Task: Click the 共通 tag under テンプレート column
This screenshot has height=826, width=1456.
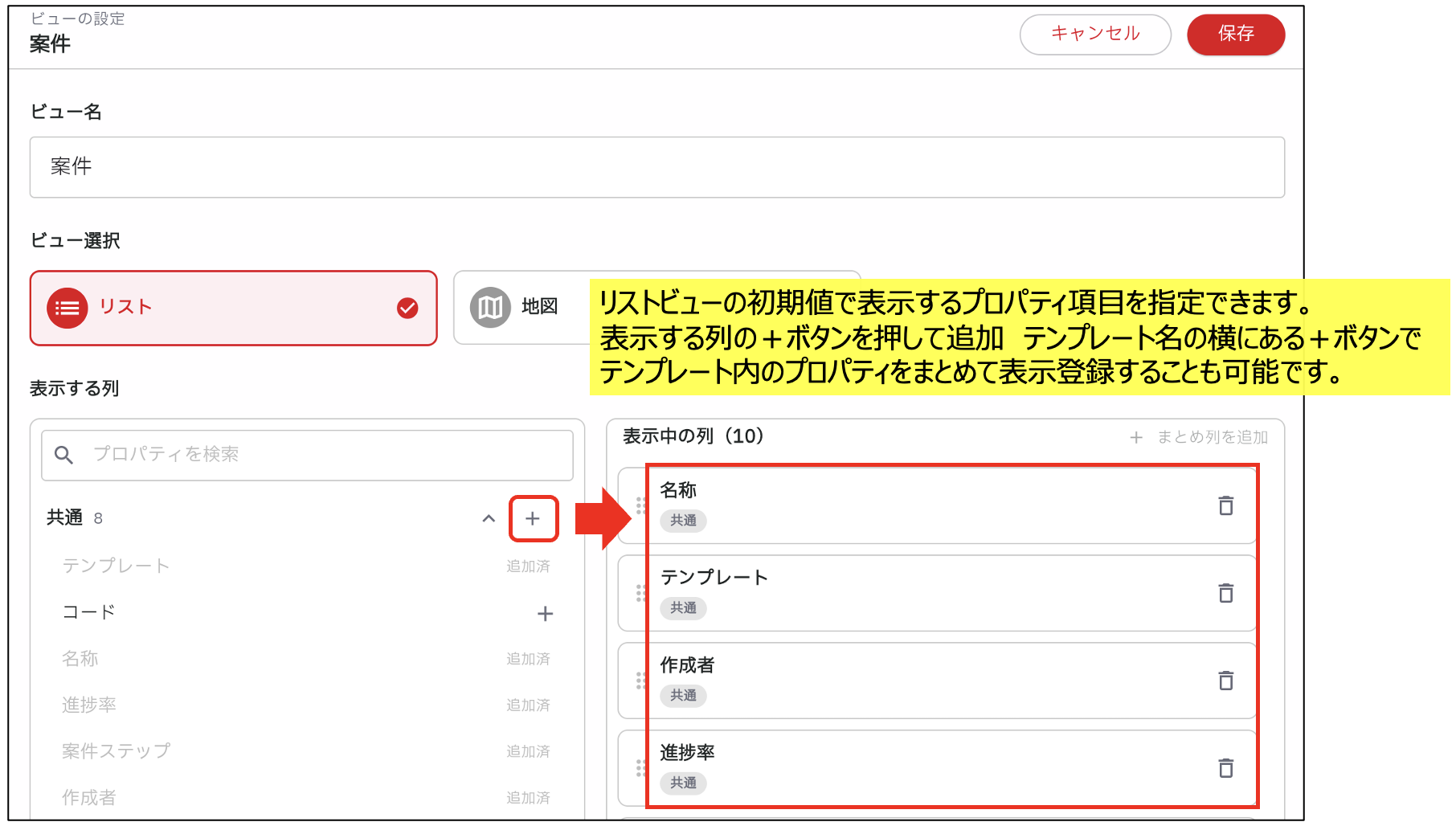Action: tap(684, 608)
